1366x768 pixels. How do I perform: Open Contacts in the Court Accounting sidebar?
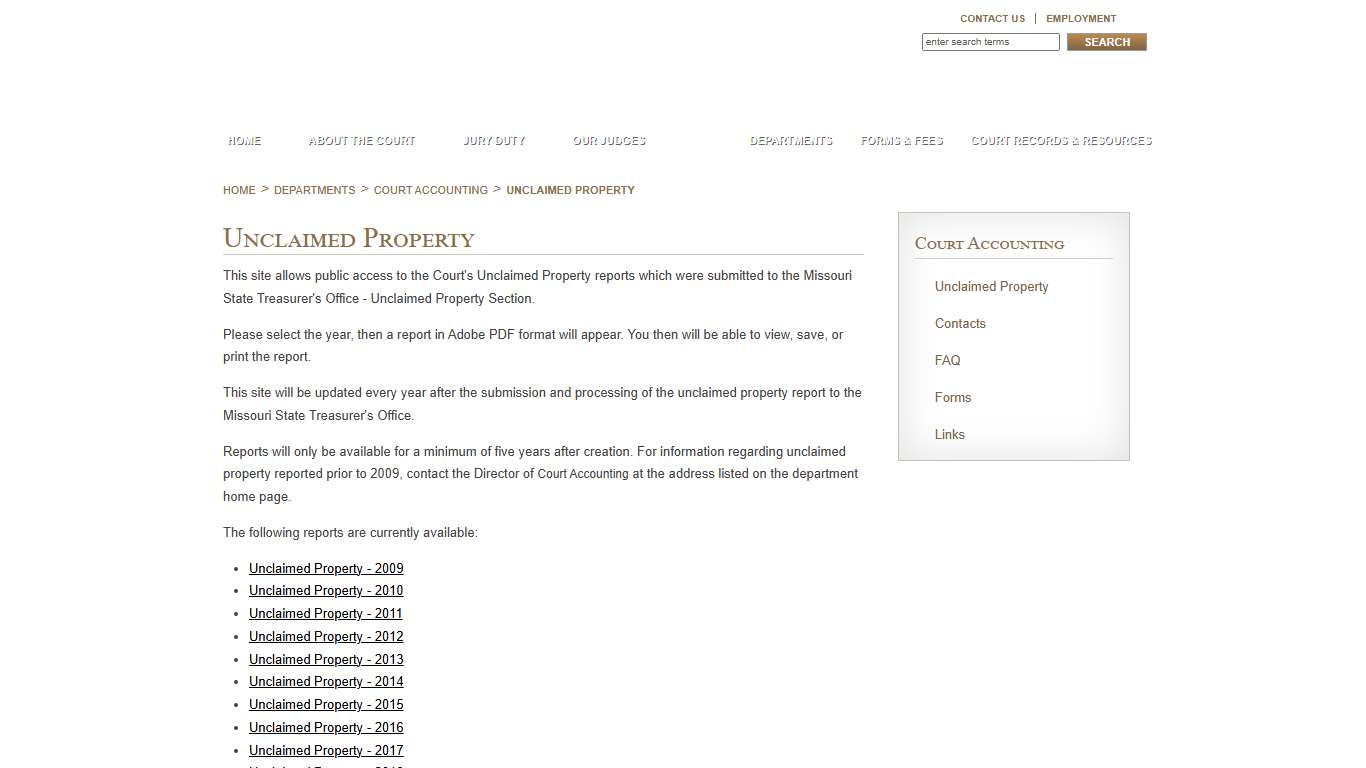coord(960,323)
